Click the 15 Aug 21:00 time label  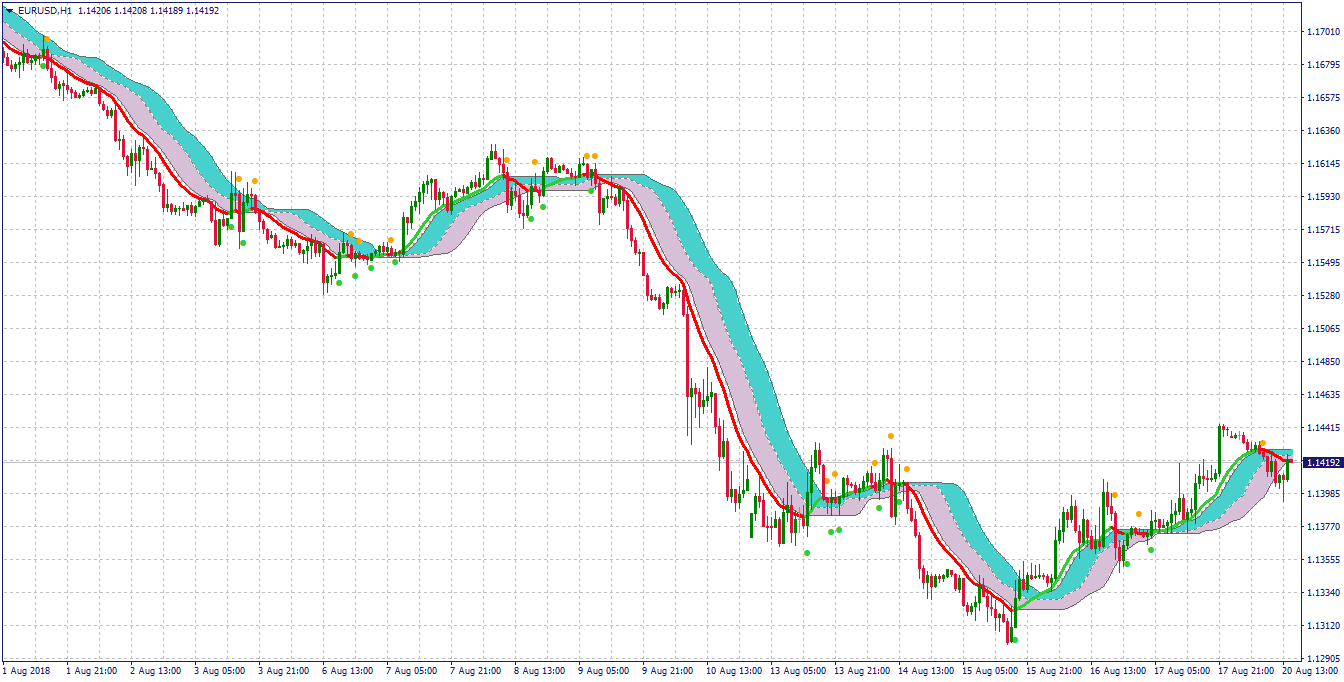coord(1054,671)
